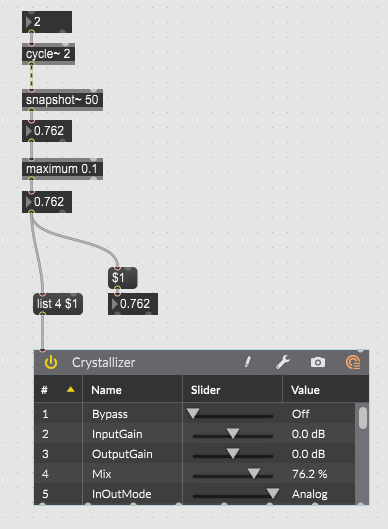This screenshot has width=388, height=529.
Task: Select the maximum 0.1 object
Action: click(62, 169)
